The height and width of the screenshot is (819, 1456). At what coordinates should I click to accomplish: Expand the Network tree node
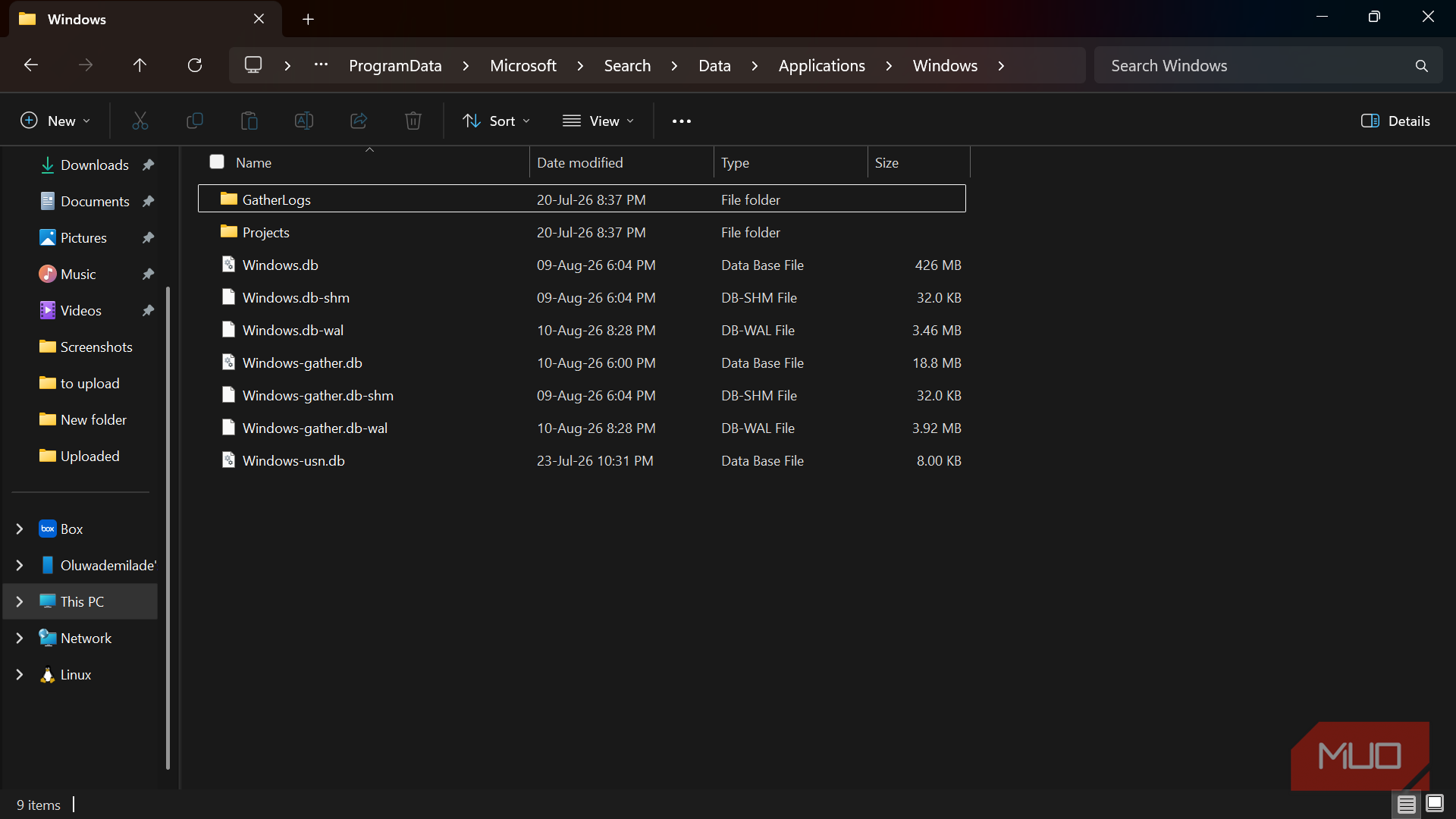(x=20, y=638)
